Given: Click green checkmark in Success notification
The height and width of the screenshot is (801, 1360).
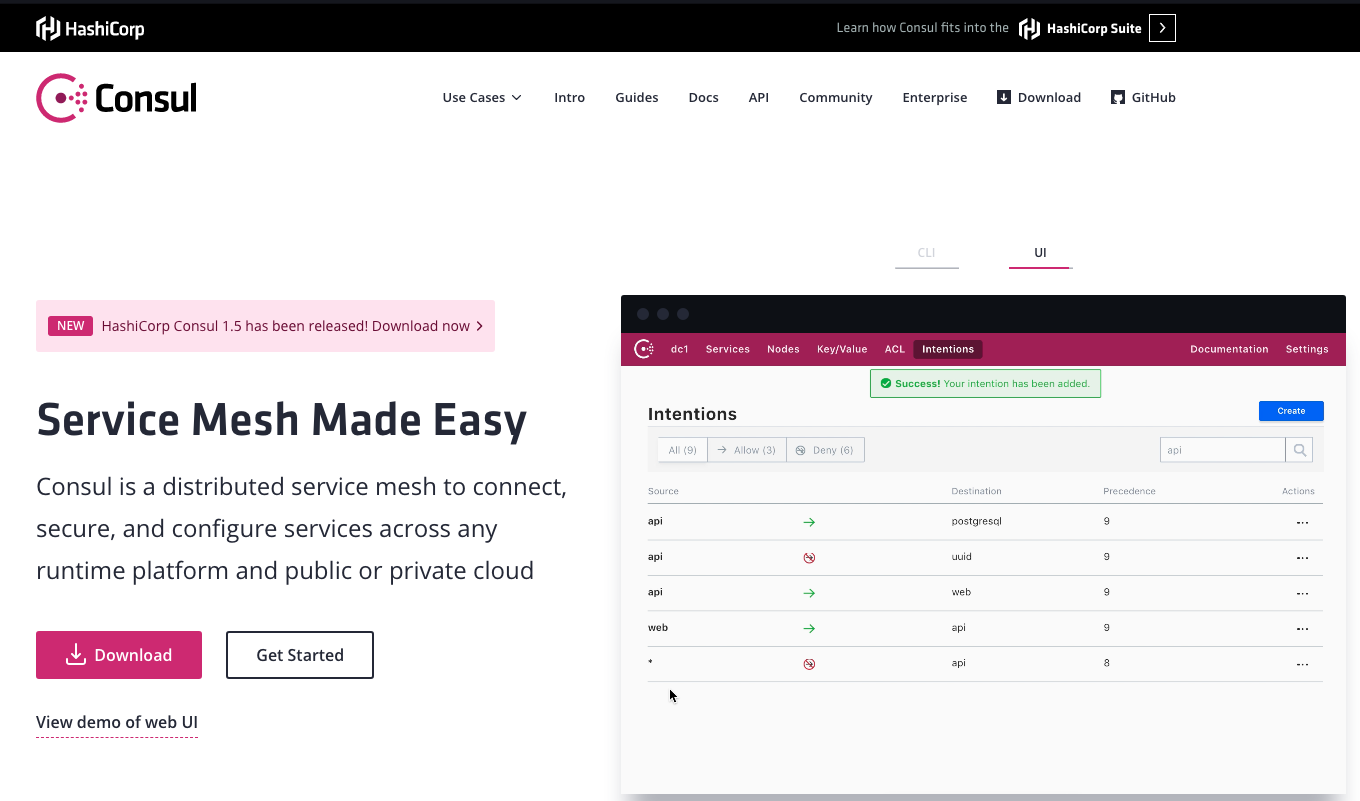Looking at the screenshot, I should click(x=885, y=383).
